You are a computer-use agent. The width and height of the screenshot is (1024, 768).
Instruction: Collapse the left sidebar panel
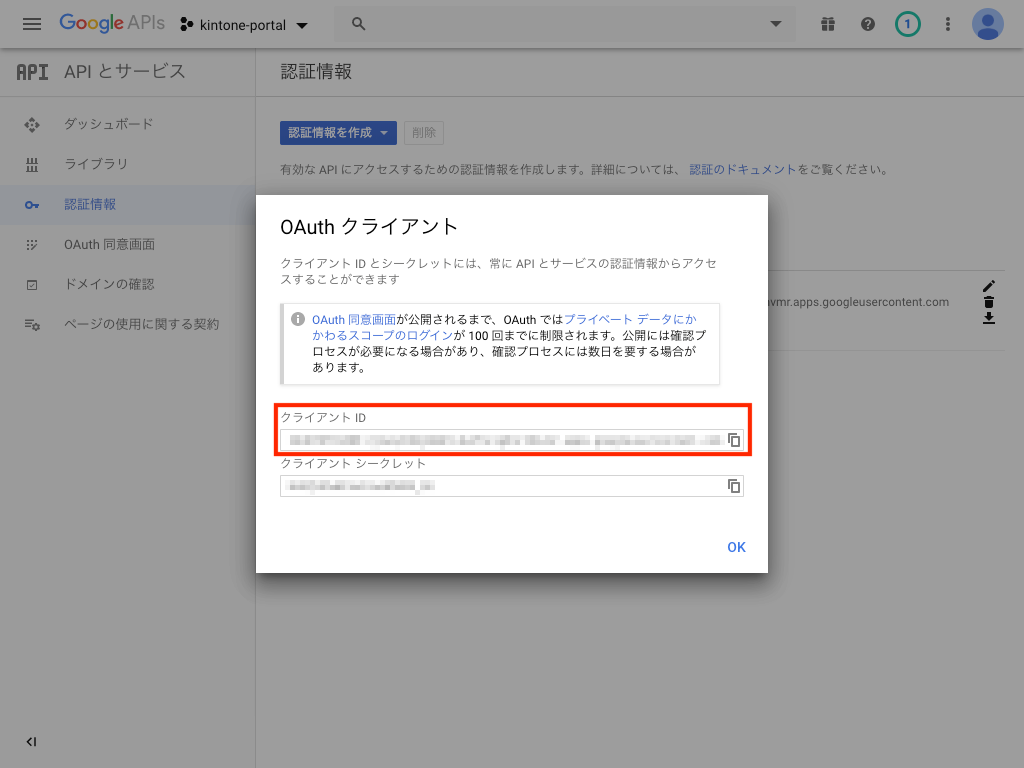[x=31, y=742]
